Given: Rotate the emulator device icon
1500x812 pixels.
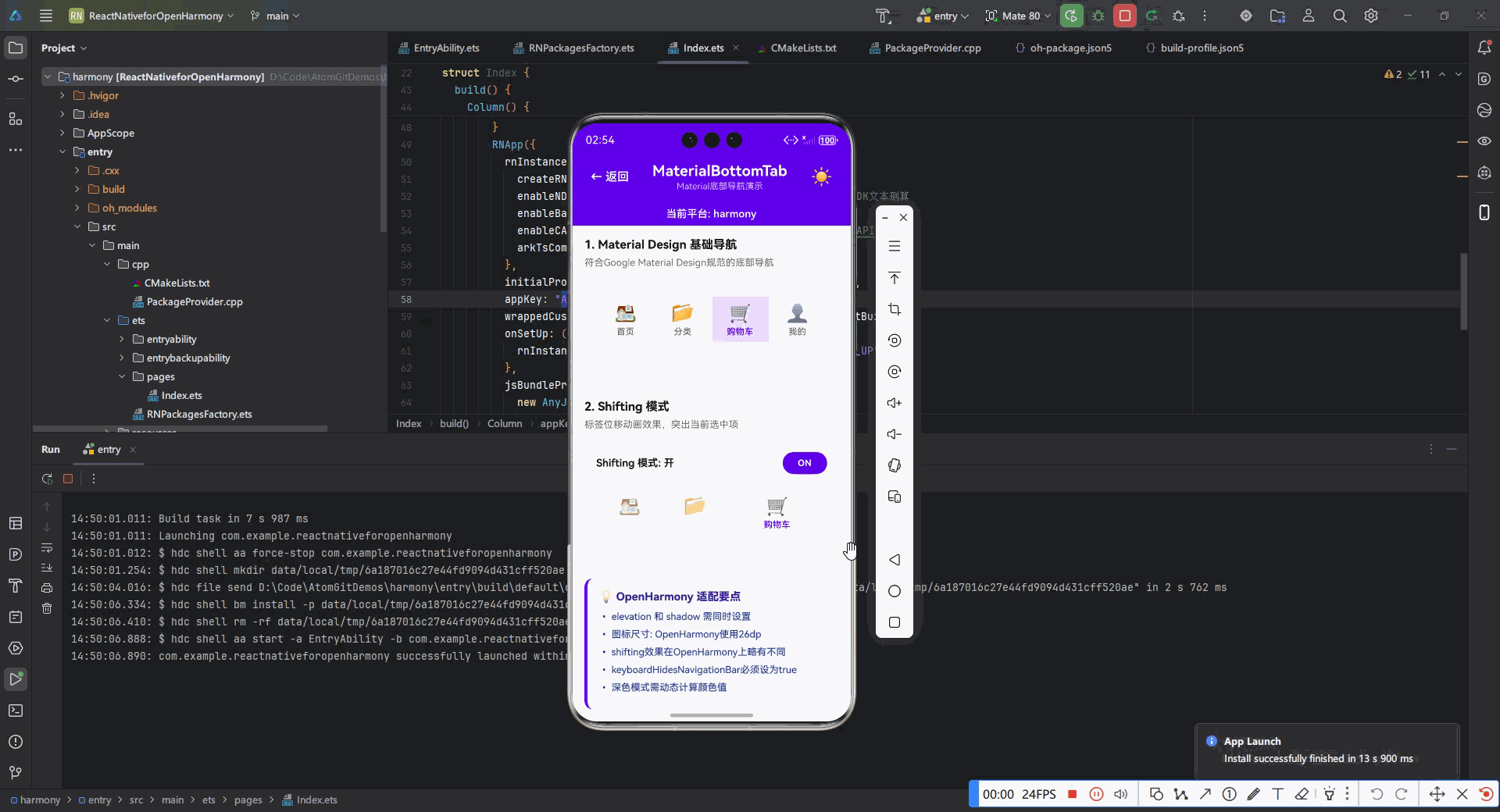Looking at the screenshot, I should click(895, 465).
